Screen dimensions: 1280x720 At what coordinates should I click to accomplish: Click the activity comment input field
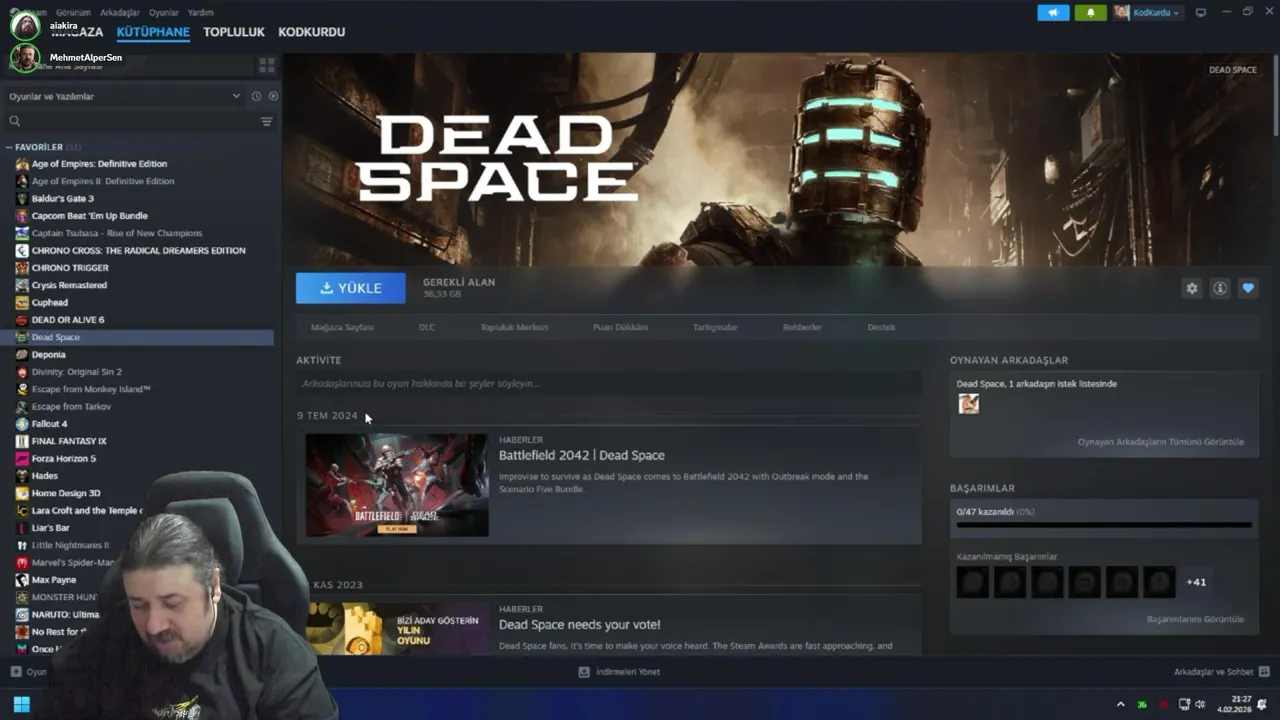(x=608, y=383)
